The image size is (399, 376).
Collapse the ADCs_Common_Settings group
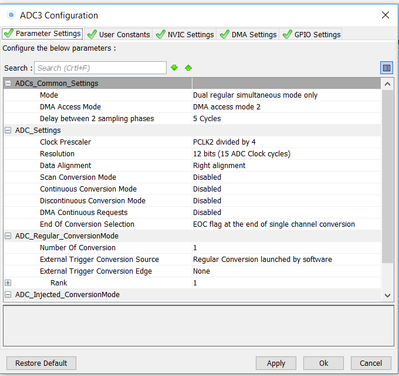8,83
